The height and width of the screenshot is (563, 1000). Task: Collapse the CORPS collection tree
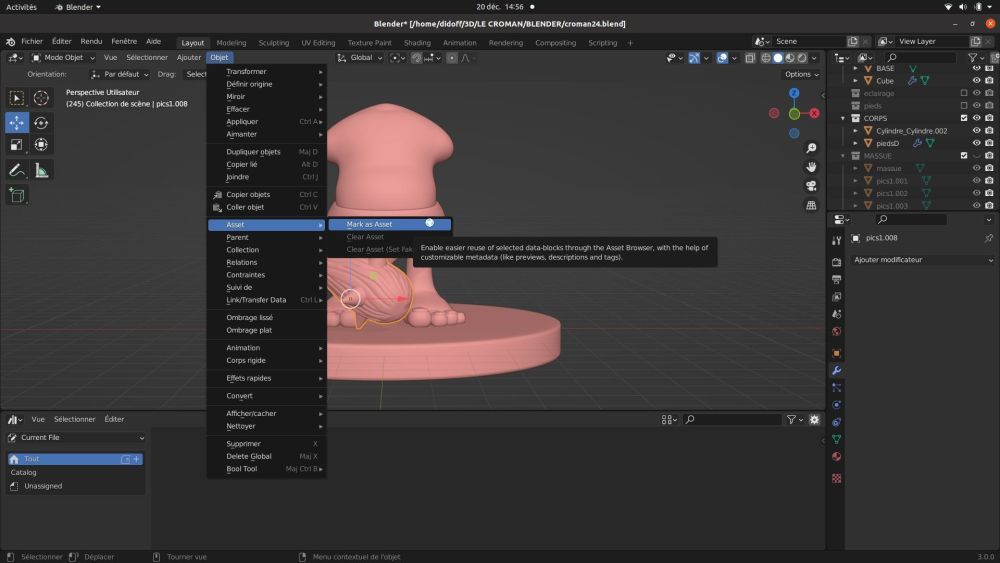click(842, 119)
